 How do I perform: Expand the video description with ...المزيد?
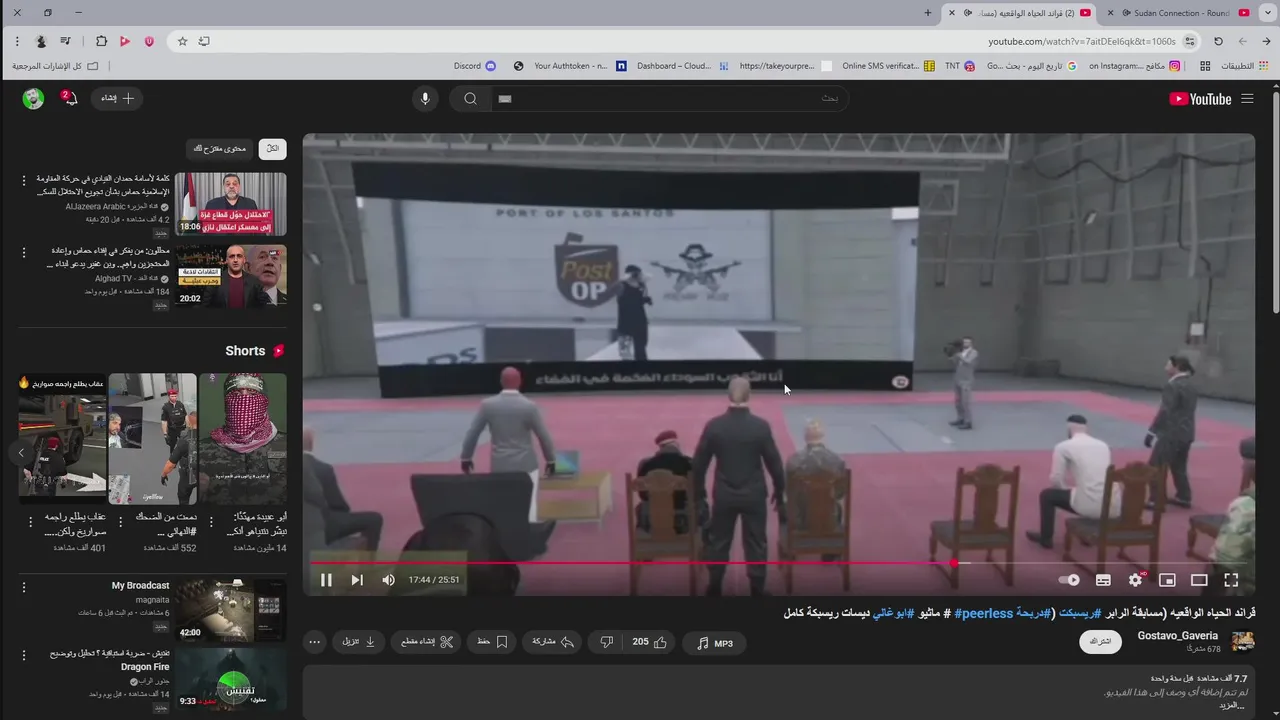1232,705
